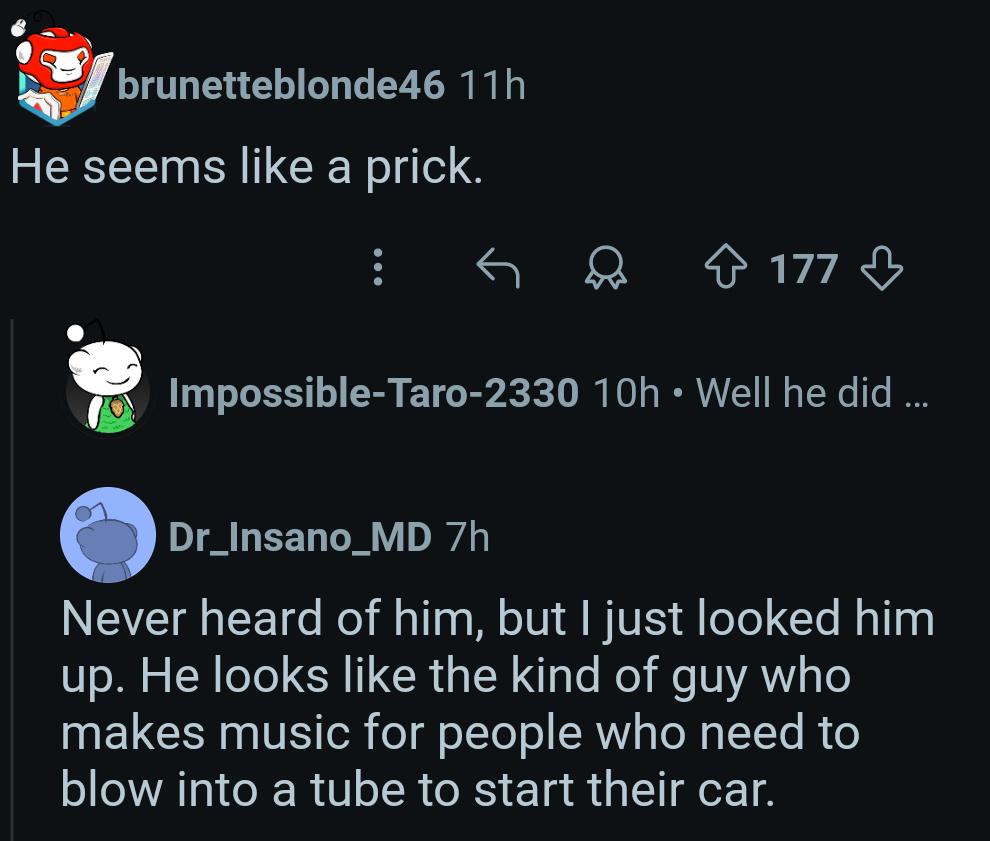Click the 177 vote count
This screenshot has height=841, width=990.
click(803, 268)
